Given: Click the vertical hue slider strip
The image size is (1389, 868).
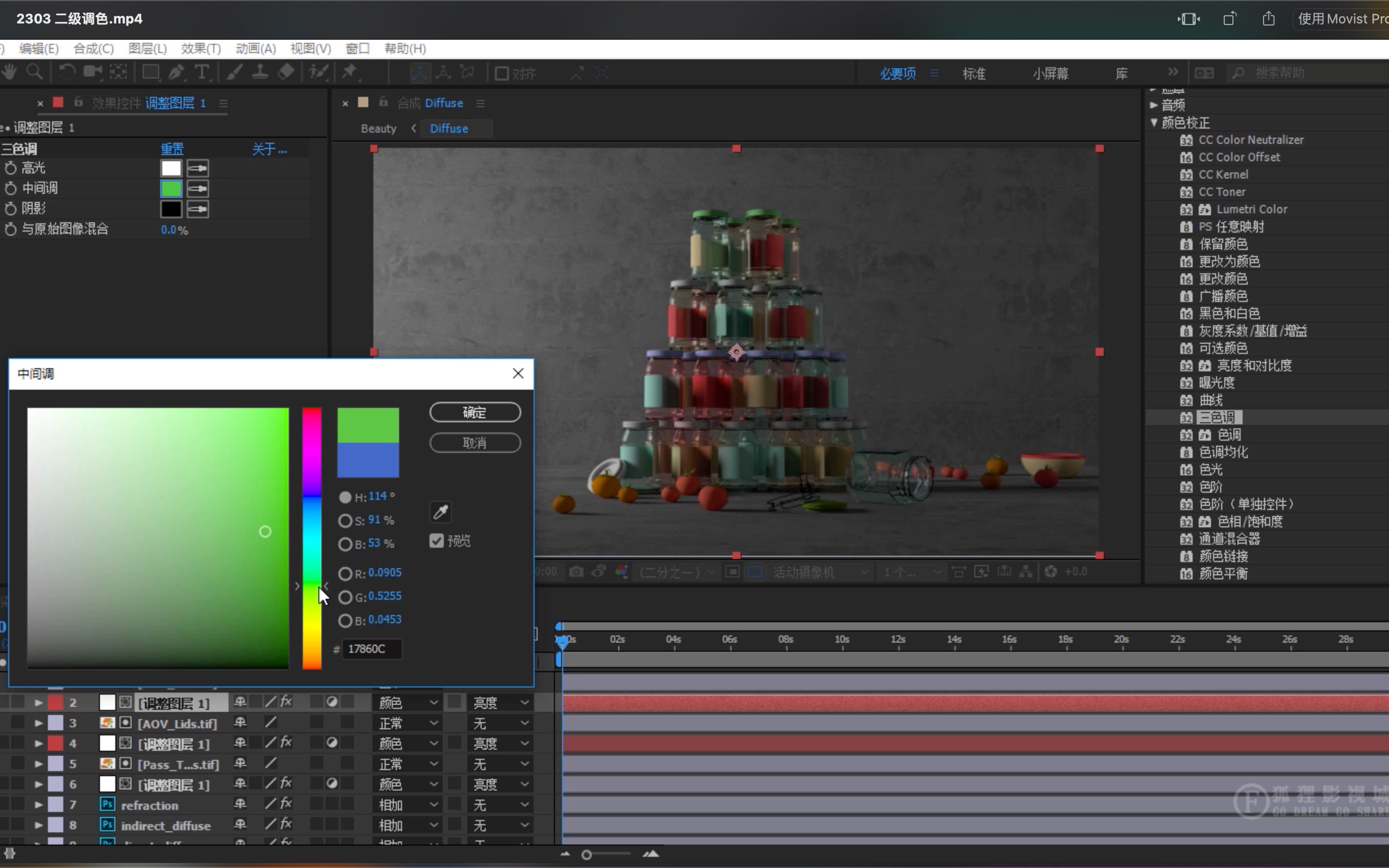Looking at the screenshot, I should (312, 539).
